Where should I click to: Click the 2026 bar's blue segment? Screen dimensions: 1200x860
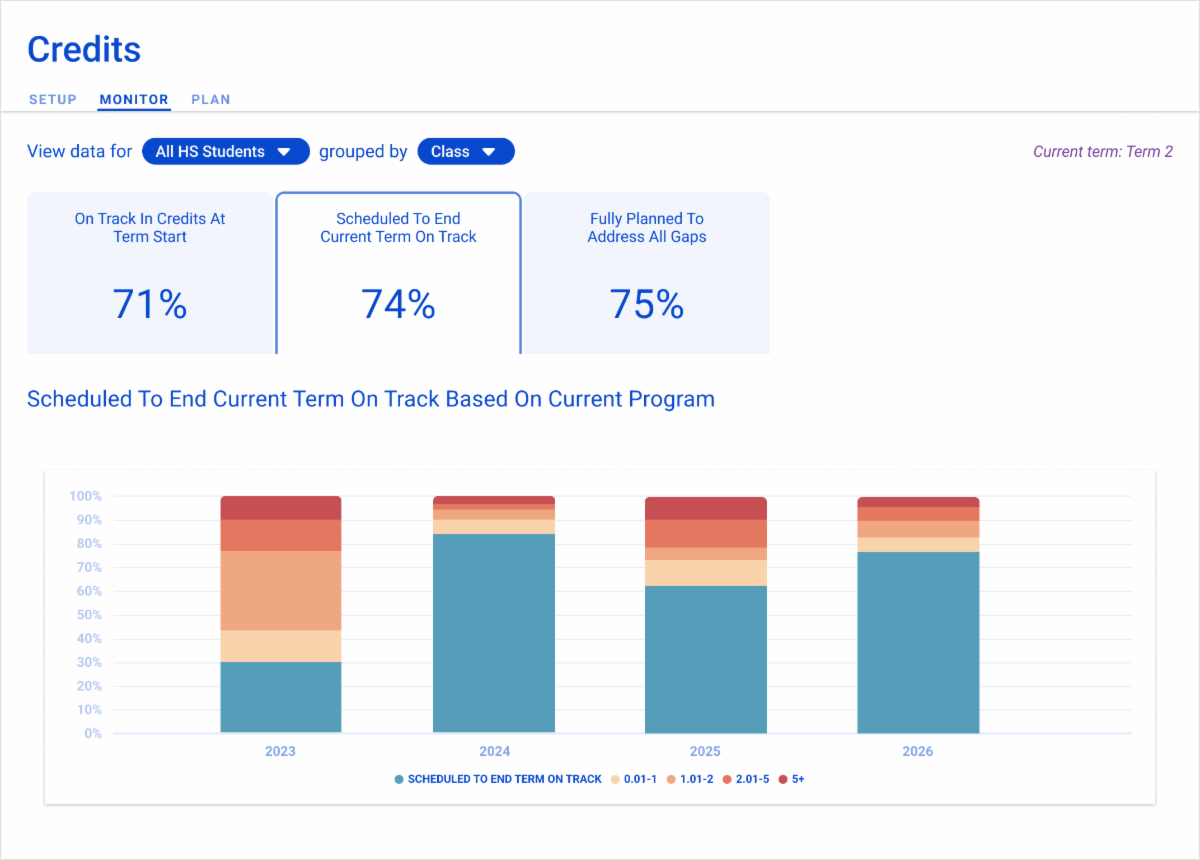click(x=918, y=642)
